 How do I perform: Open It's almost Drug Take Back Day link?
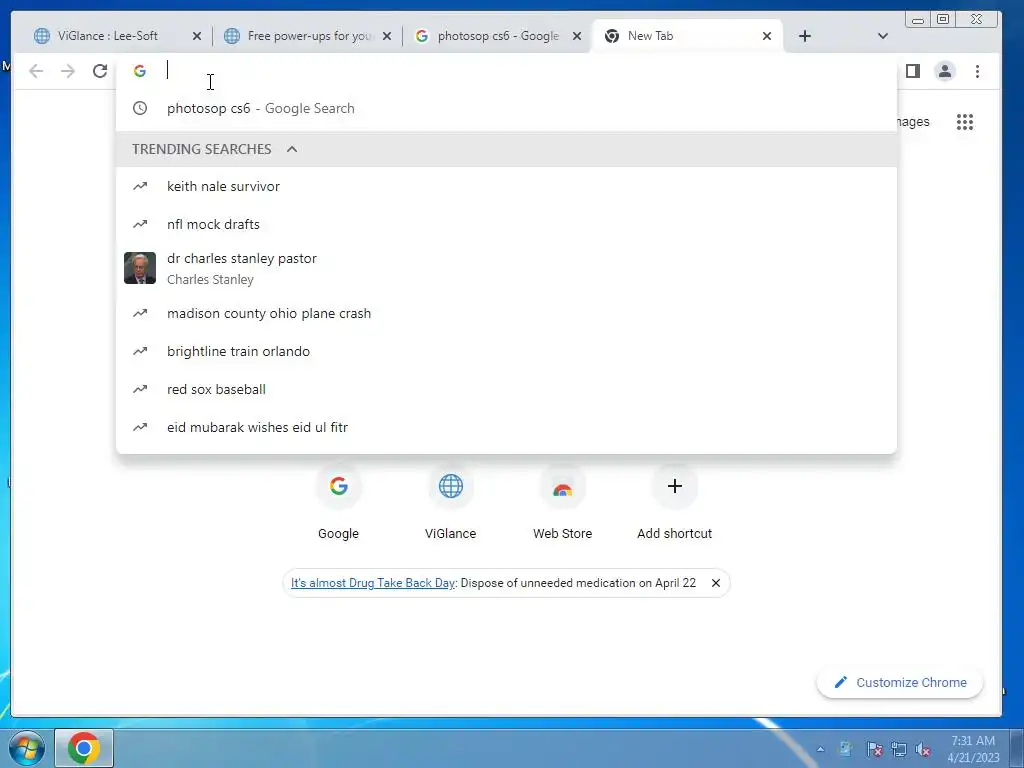373,583
